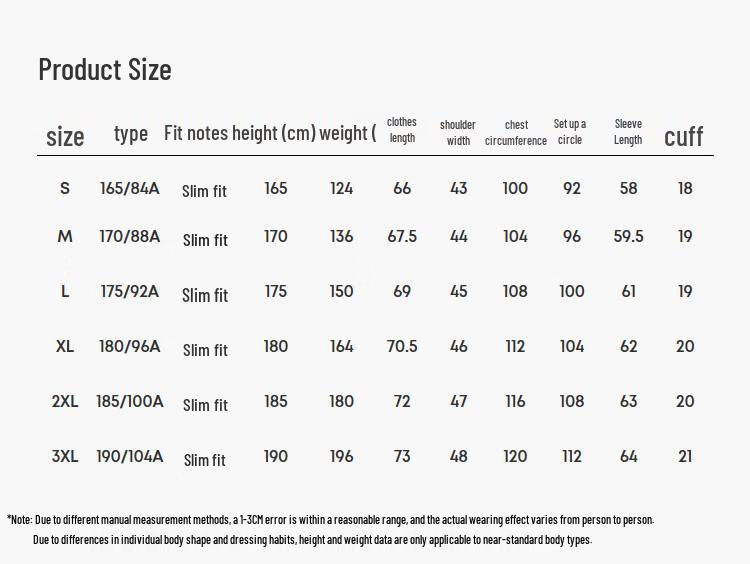Click the Product Size heading

pyautogui.click(x=105, y=70)
